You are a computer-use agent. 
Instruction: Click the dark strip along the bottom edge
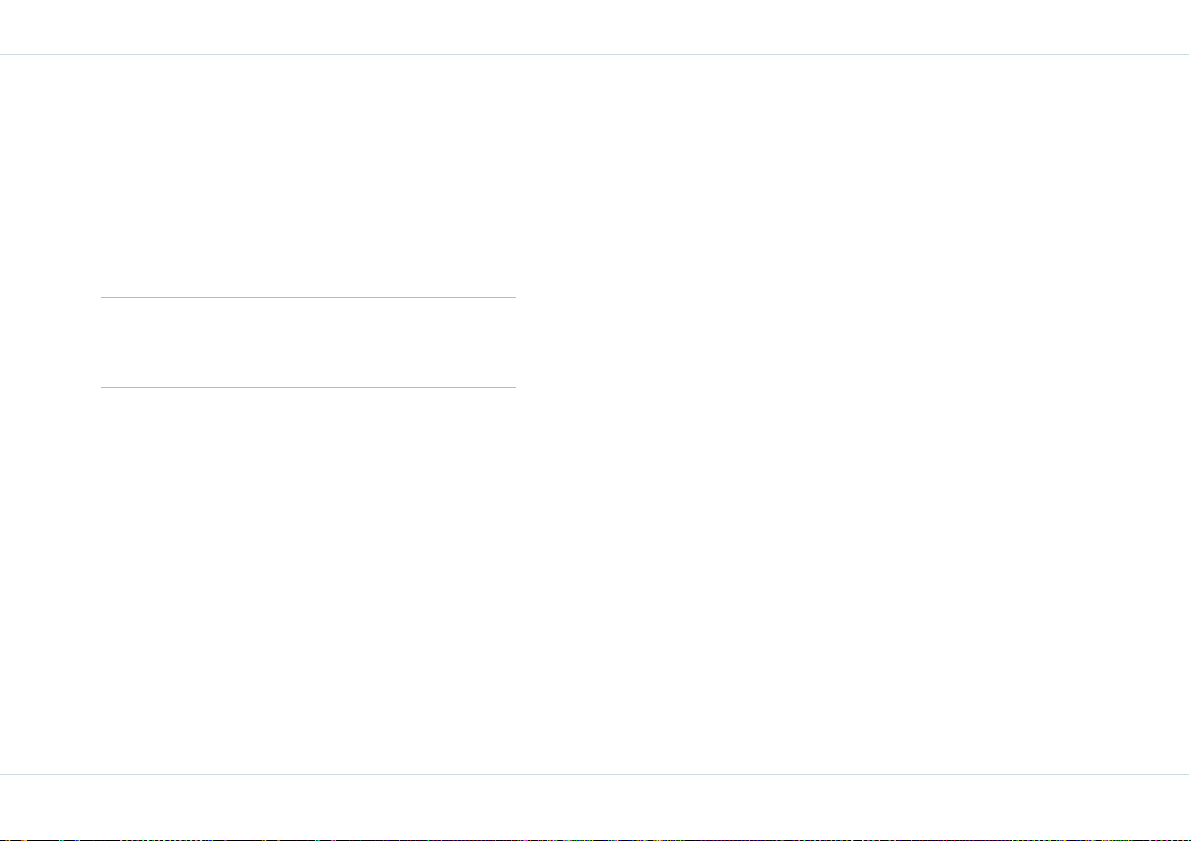click(x=596, y=839)
